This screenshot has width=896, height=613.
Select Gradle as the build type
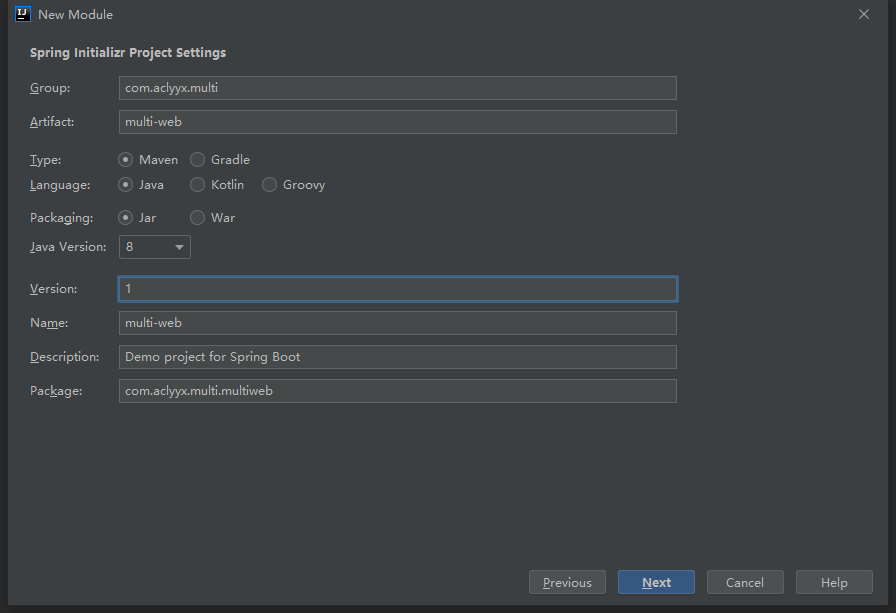(197, 159)
